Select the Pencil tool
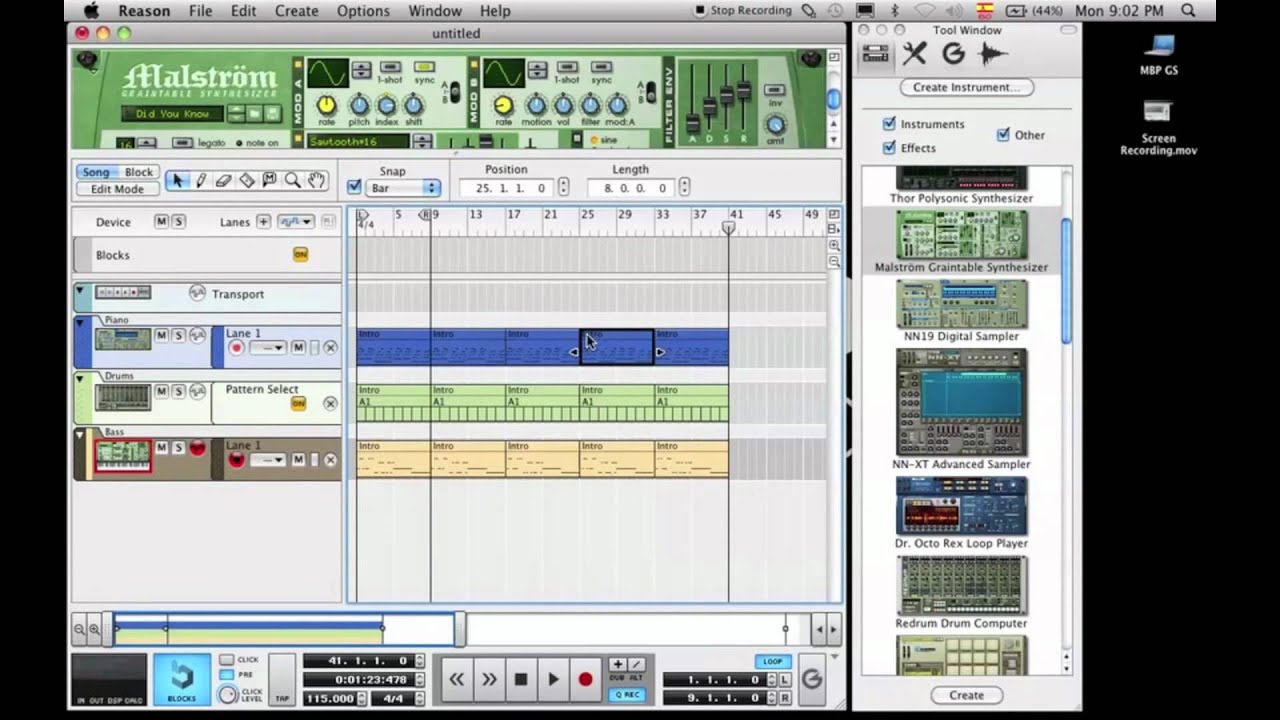Screen dimensions: 1280x720 pyautogui.click(x=200, y=180)
